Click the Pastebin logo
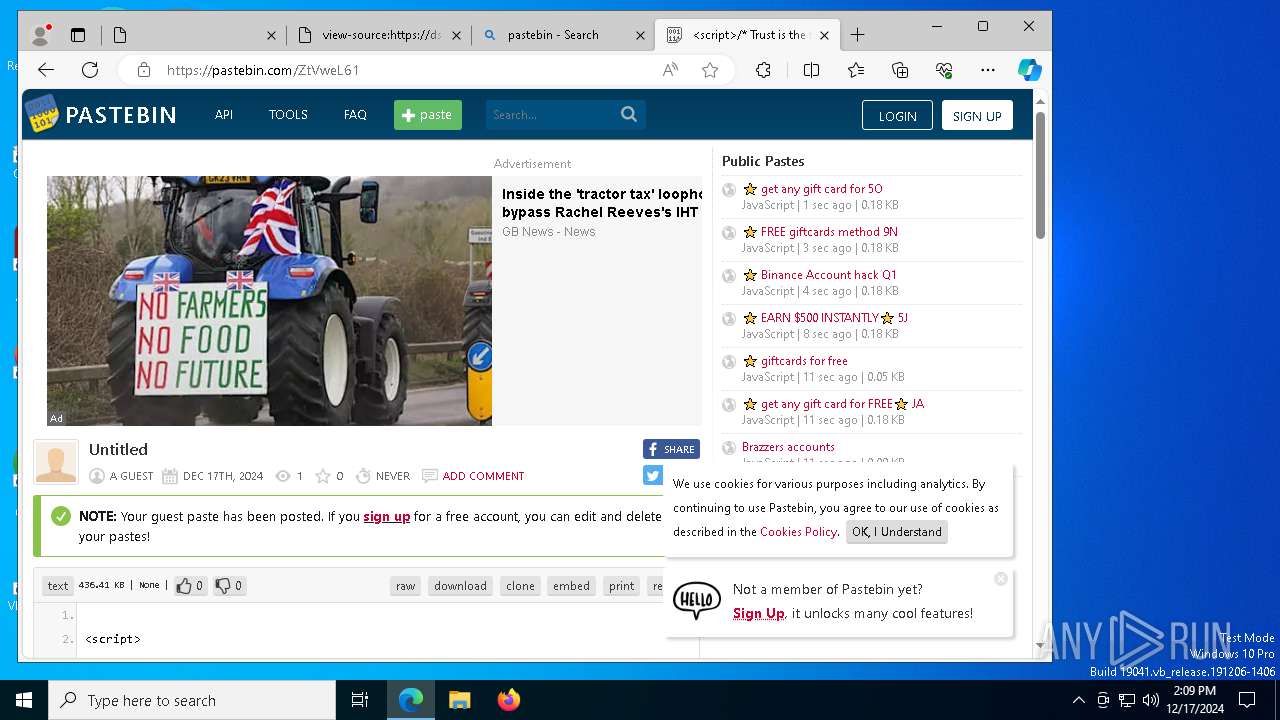The height and width of the screenshot is (720, 1280). 101,114
